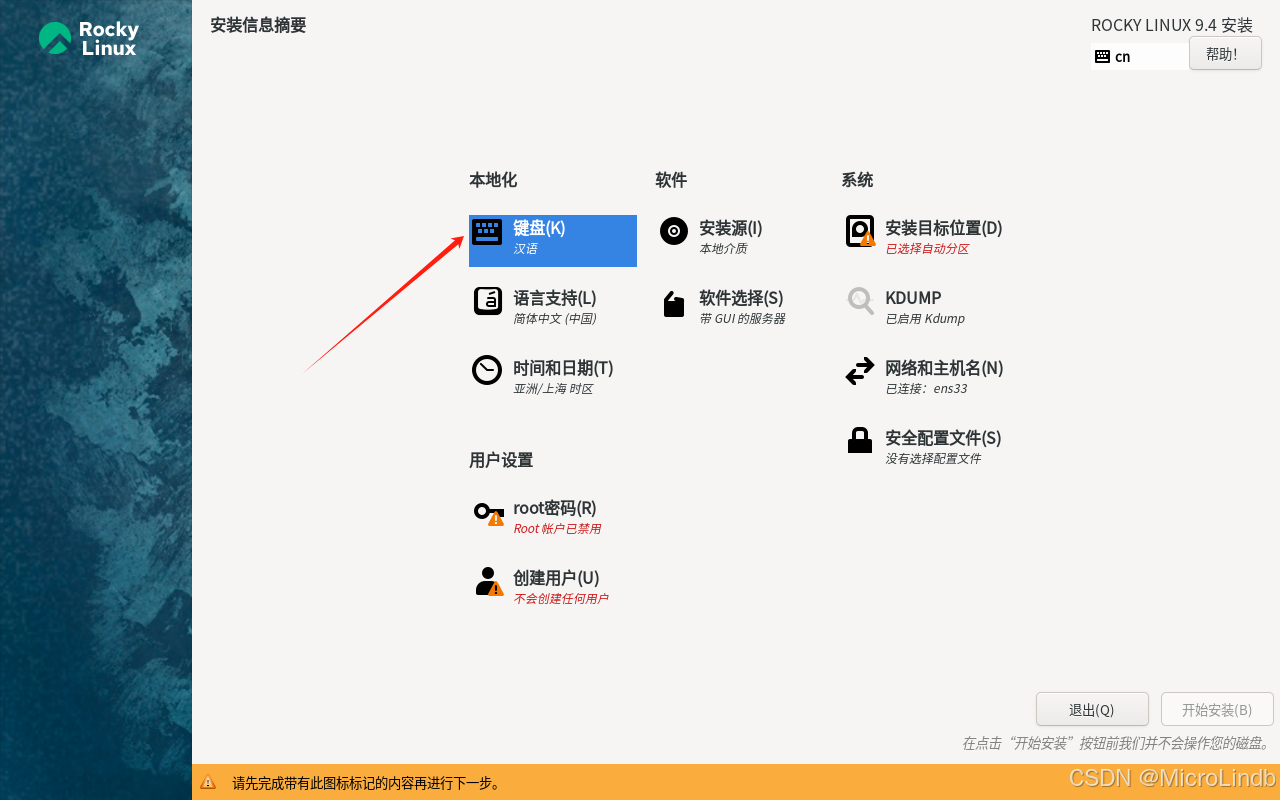Click the person icon for user creation
The height and width of the screenshot is (800, 1280).
click(488, 581)
